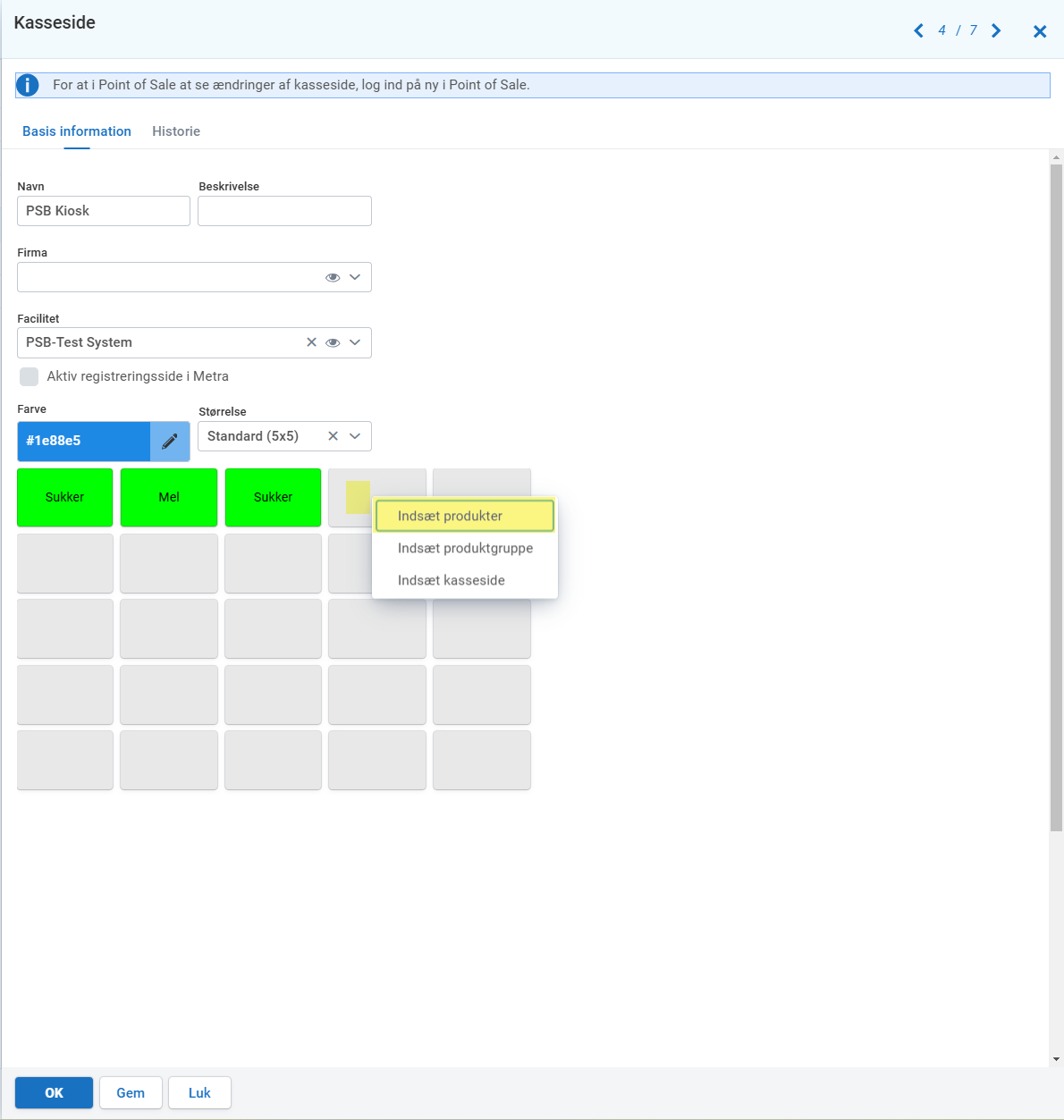This screenshot has height=1120, width=1064.
Task: Choose Indsæt produkter from context menu
Action: click(465, 516)
